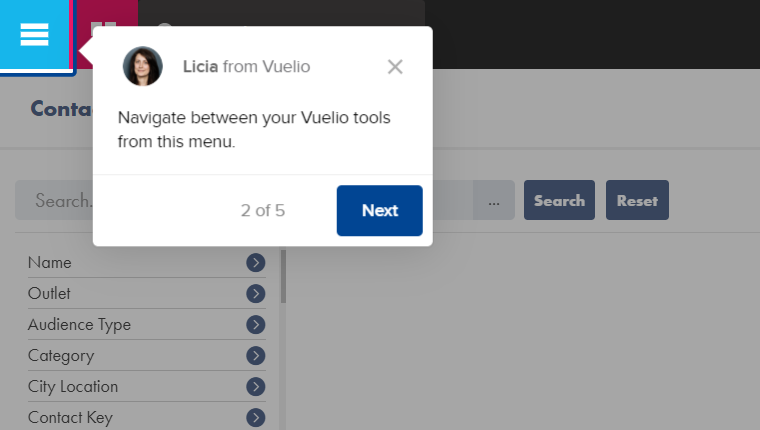Open the hamburger navigation menu
This screenshot has height=430, width=760.
(x=34, y=34)
